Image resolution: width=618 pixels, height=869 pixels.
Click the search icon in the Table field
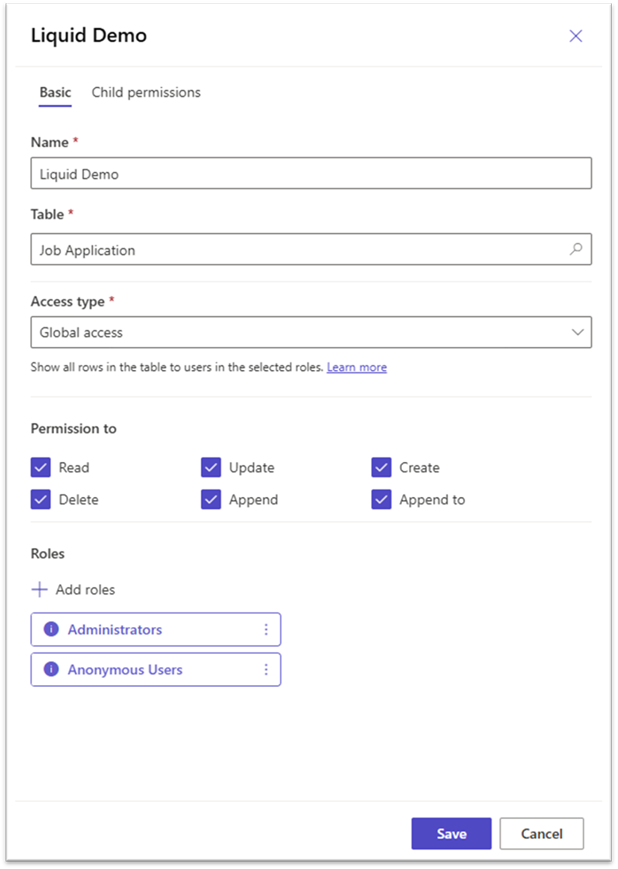[578, 249]
